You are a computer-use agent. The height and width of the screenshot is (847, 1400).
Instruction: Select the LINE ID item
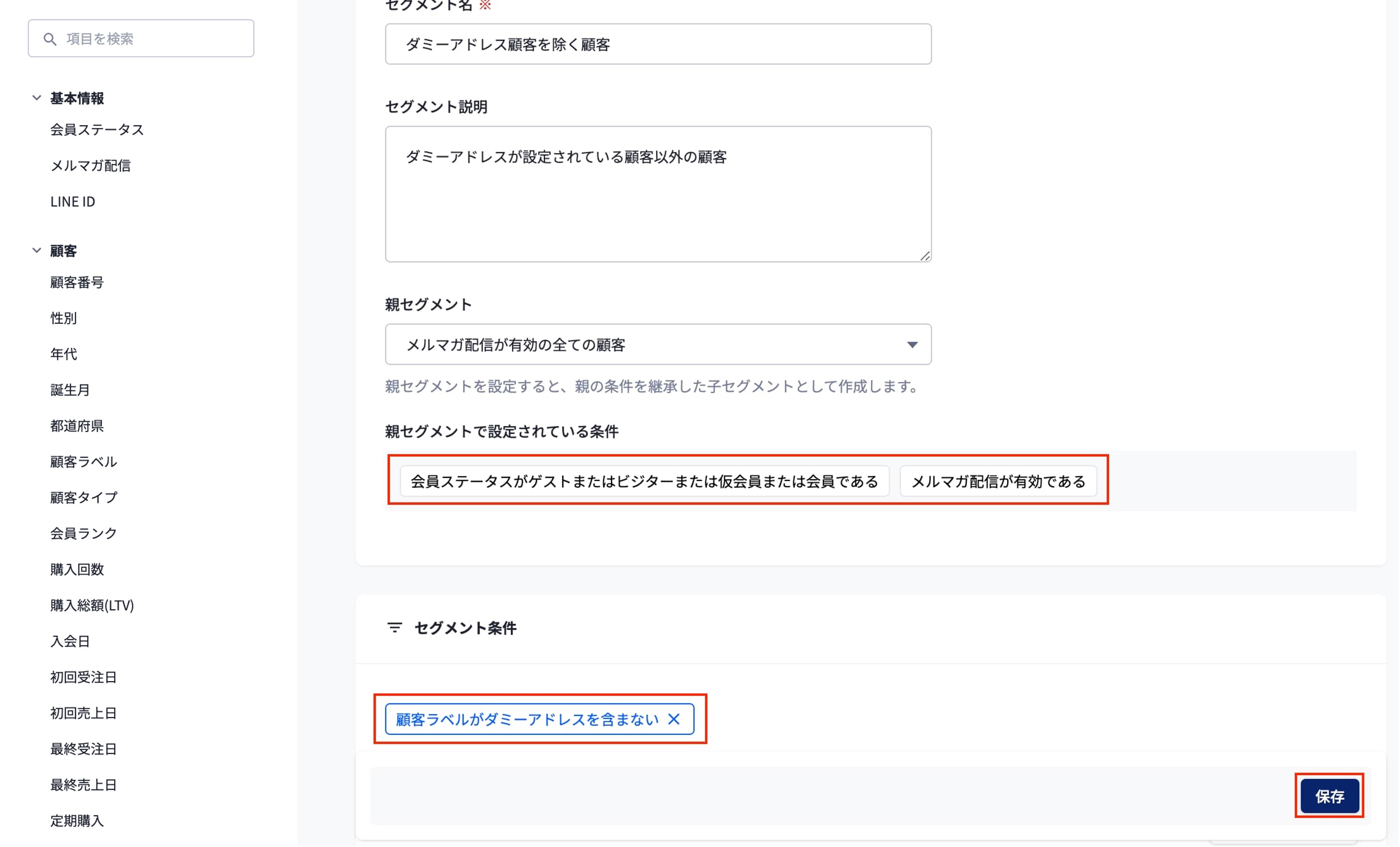[73, 202]
